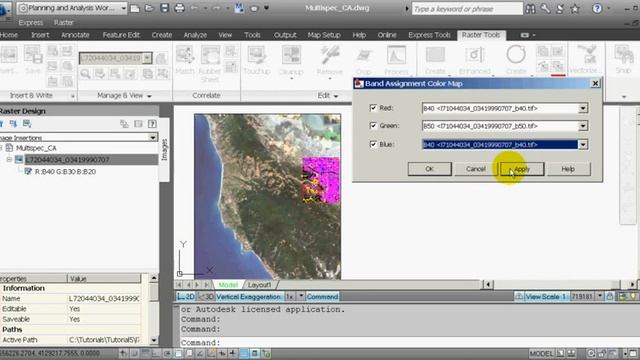Click the Match tool in Correlate panel
The height and width of the screenshot is (360, 640).
pyautogui.click(x=184, y=60)
